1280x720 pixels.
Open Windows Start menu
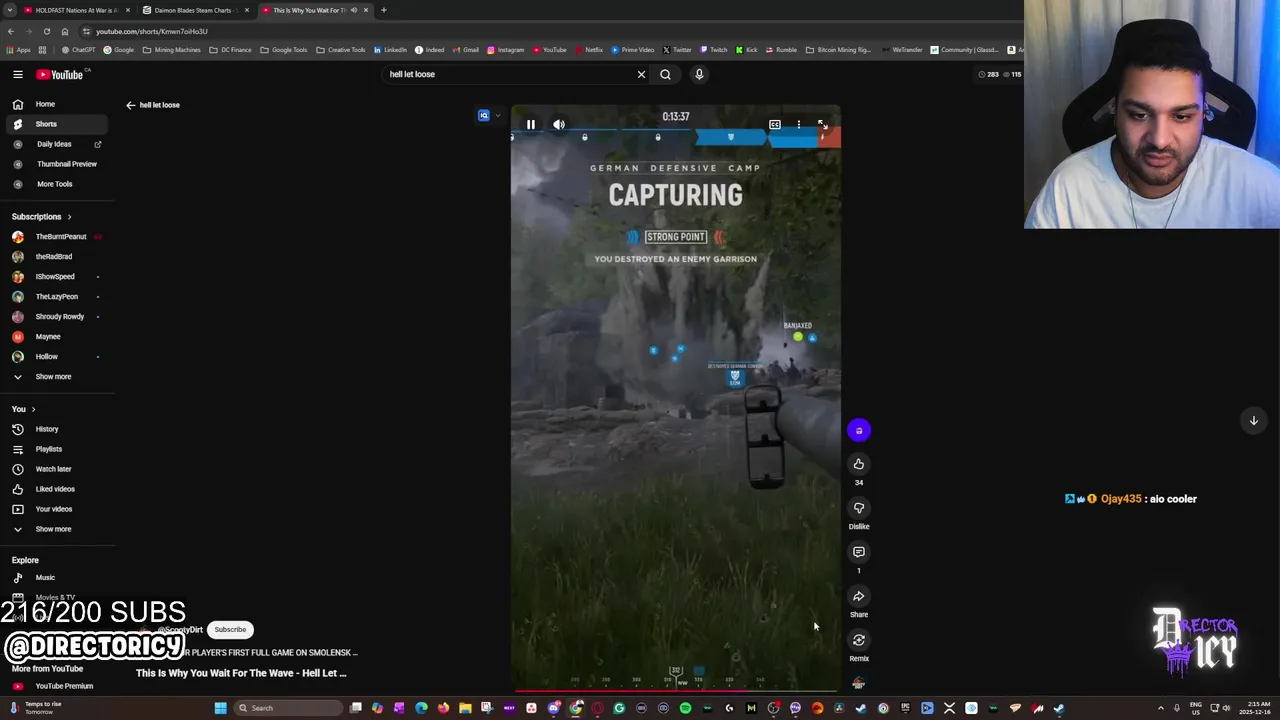tap(220, 708)
